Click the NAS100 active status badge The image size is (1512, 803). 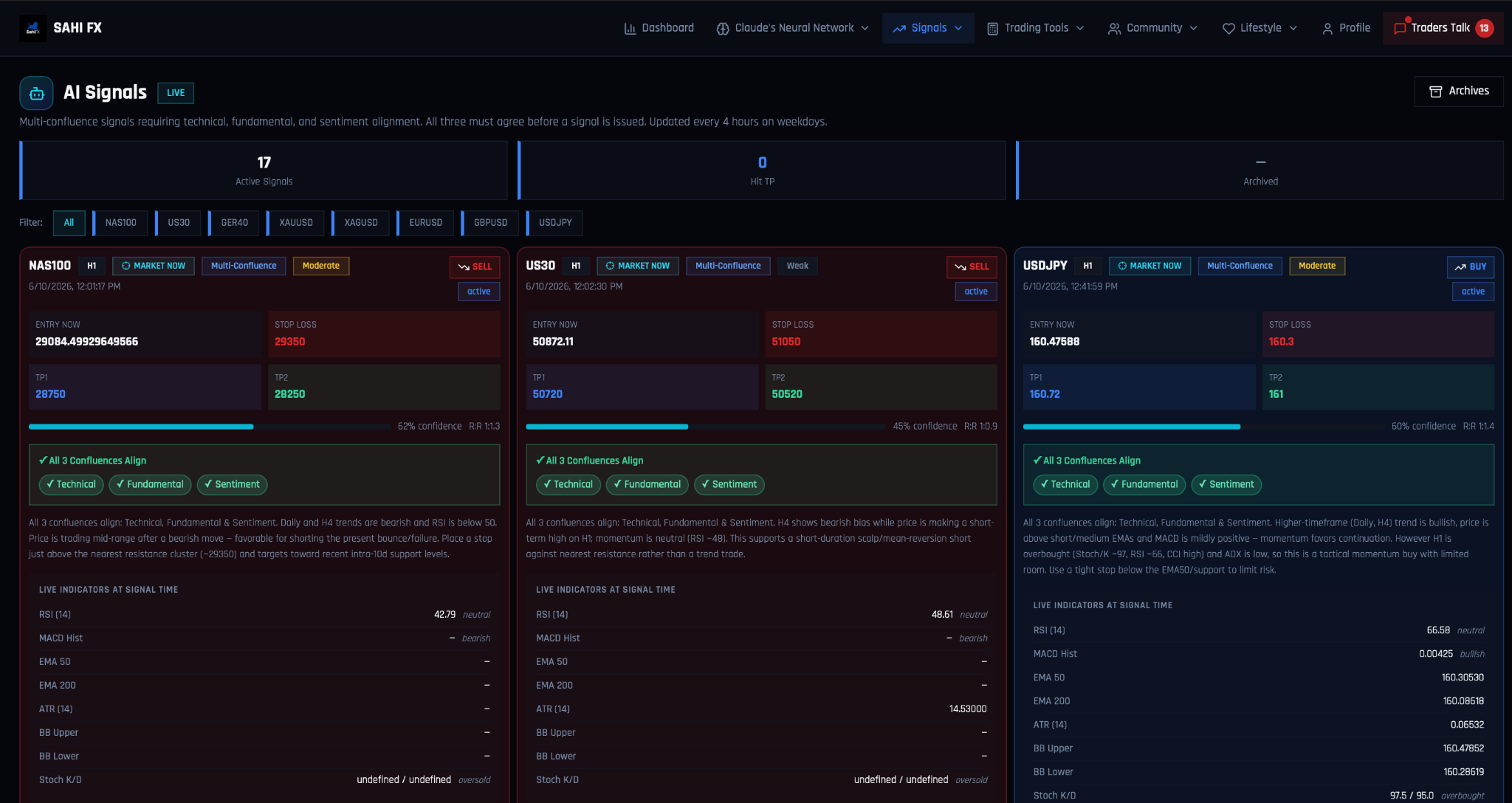click(478, 292)
